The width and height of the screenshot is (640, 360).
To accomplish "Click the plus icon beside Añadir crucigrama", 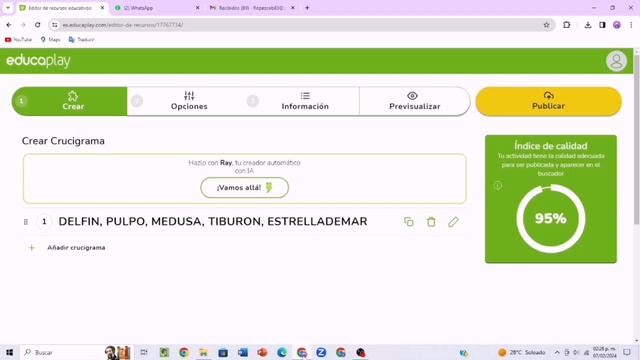I will point(31,248).
